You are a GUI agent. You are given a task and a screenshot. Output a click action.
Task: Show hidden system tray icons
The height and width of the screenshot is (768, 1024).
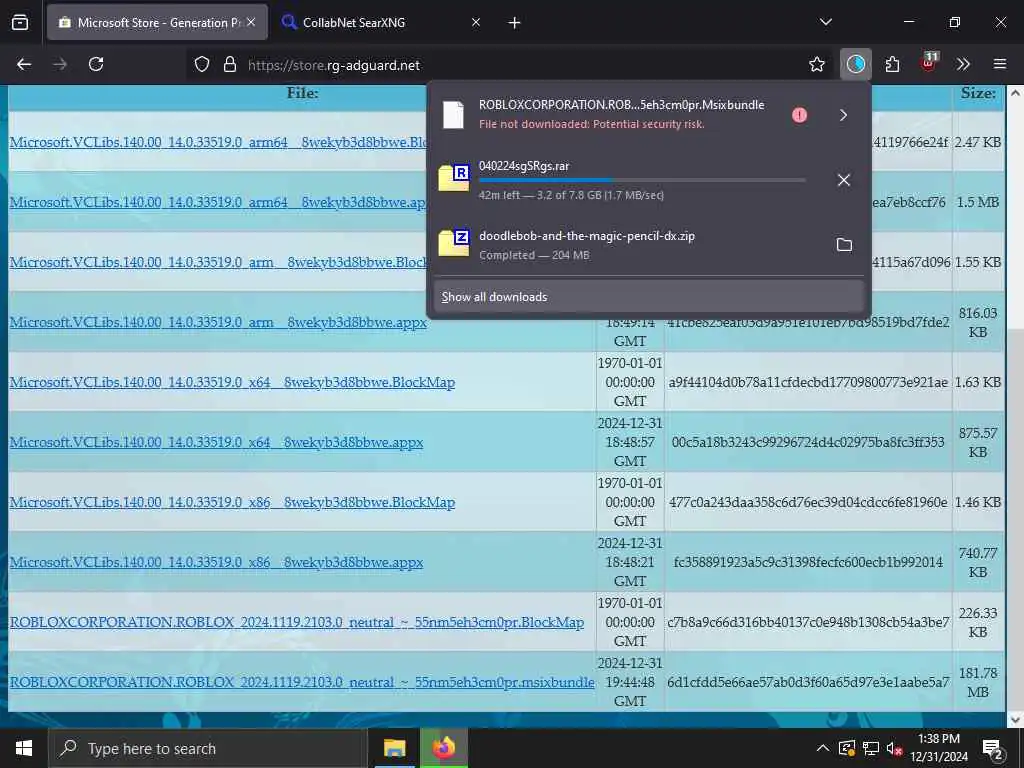823,748
